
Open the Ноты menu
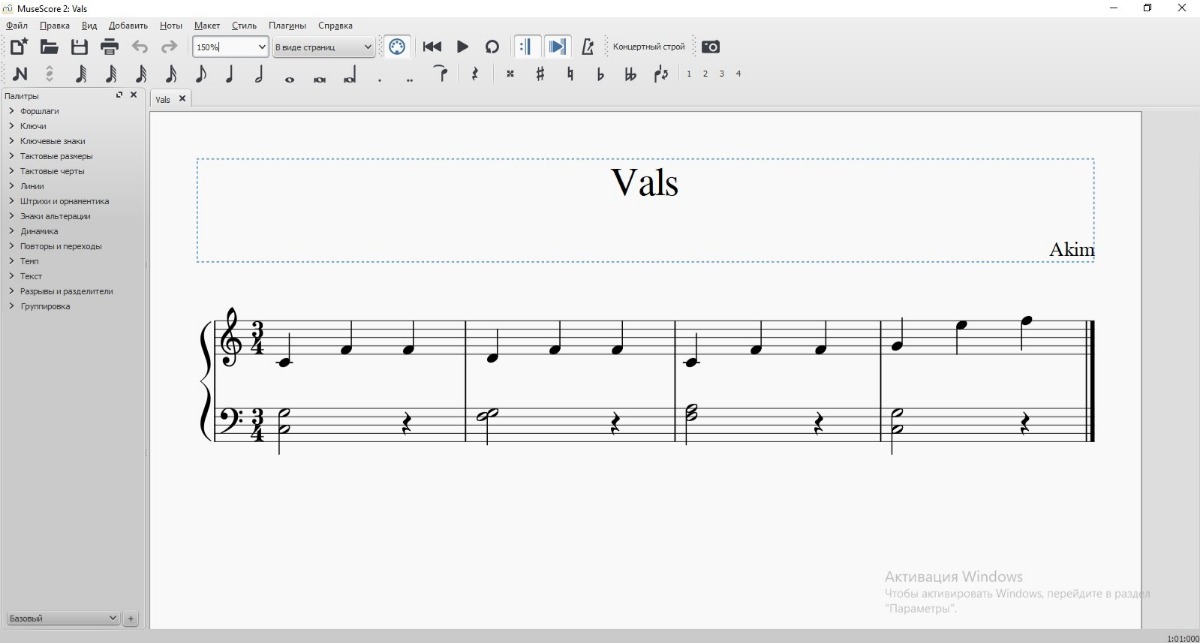[171, 25]
